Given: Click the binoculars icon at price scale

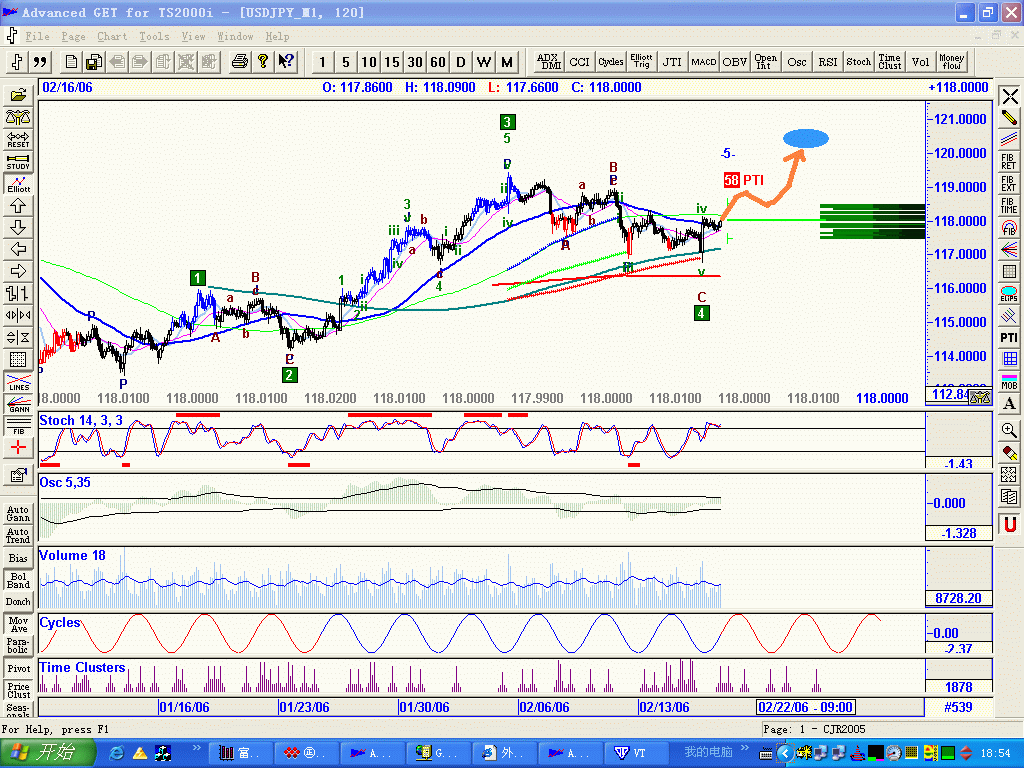Looking at the screenshot, I should click(x=980, y=397).
